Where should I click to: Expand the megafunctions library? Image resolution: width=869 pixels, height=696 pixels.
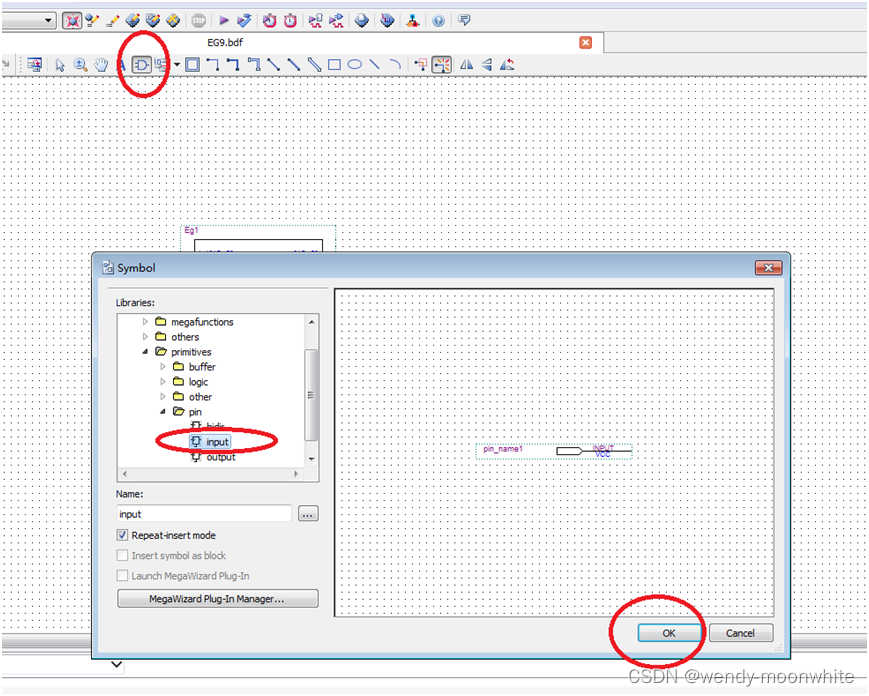pyautogui.click(x=145, y=322)
